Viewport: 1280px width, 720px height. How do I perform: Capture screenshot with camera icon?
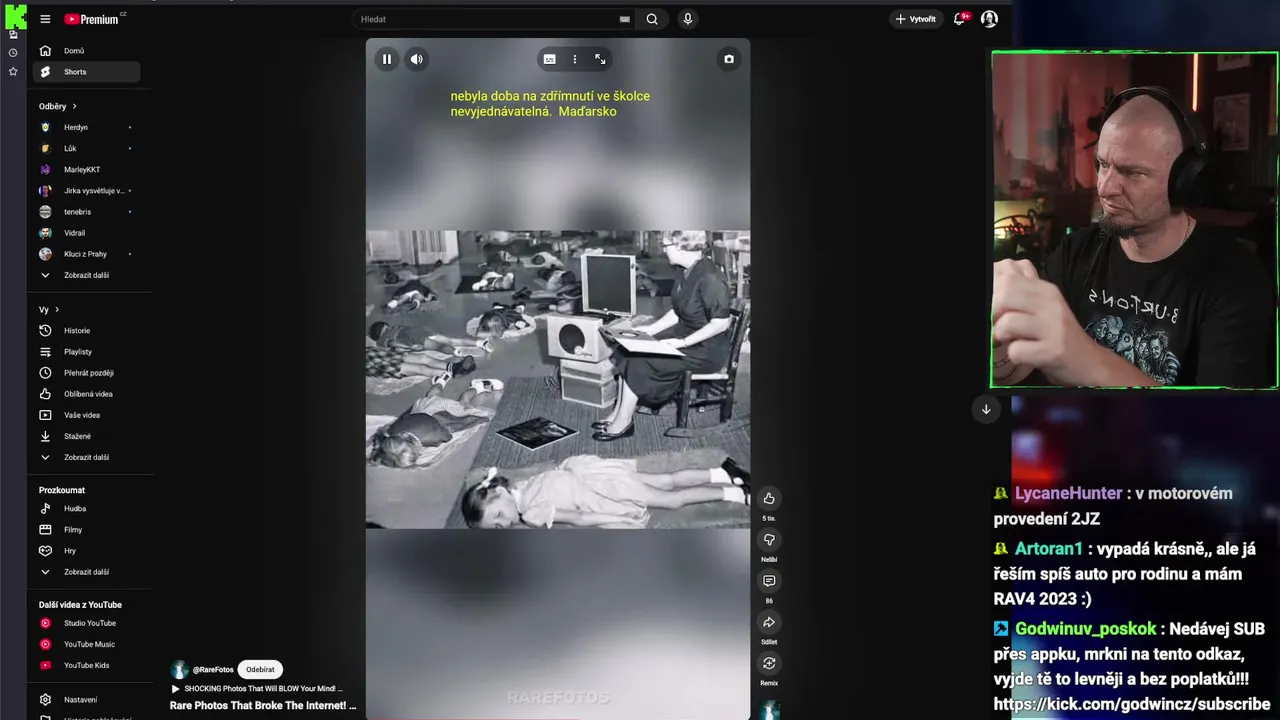[x=729, y=59]
